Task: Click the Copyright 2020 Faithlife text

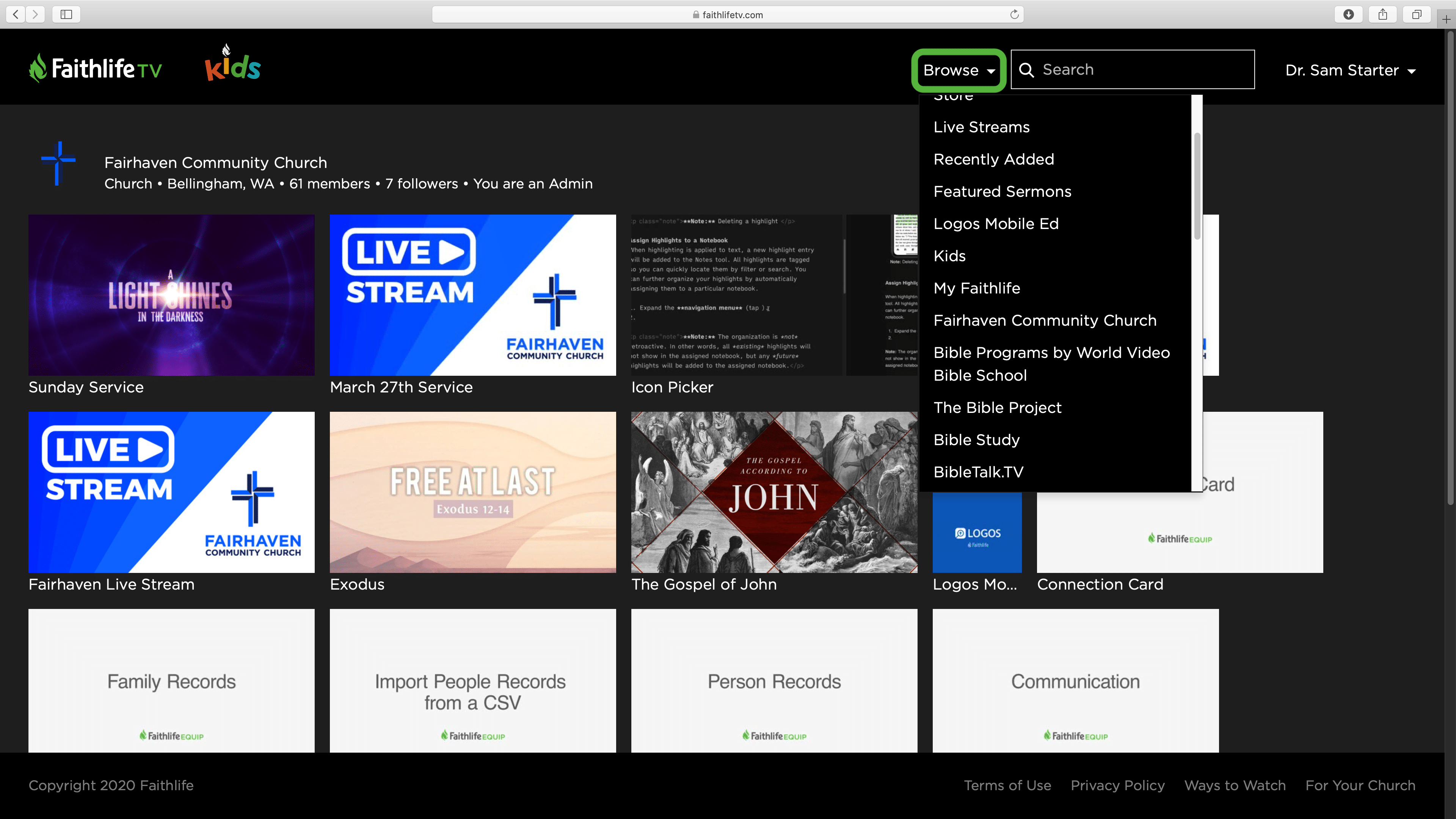Action: (x=111, y=785)
